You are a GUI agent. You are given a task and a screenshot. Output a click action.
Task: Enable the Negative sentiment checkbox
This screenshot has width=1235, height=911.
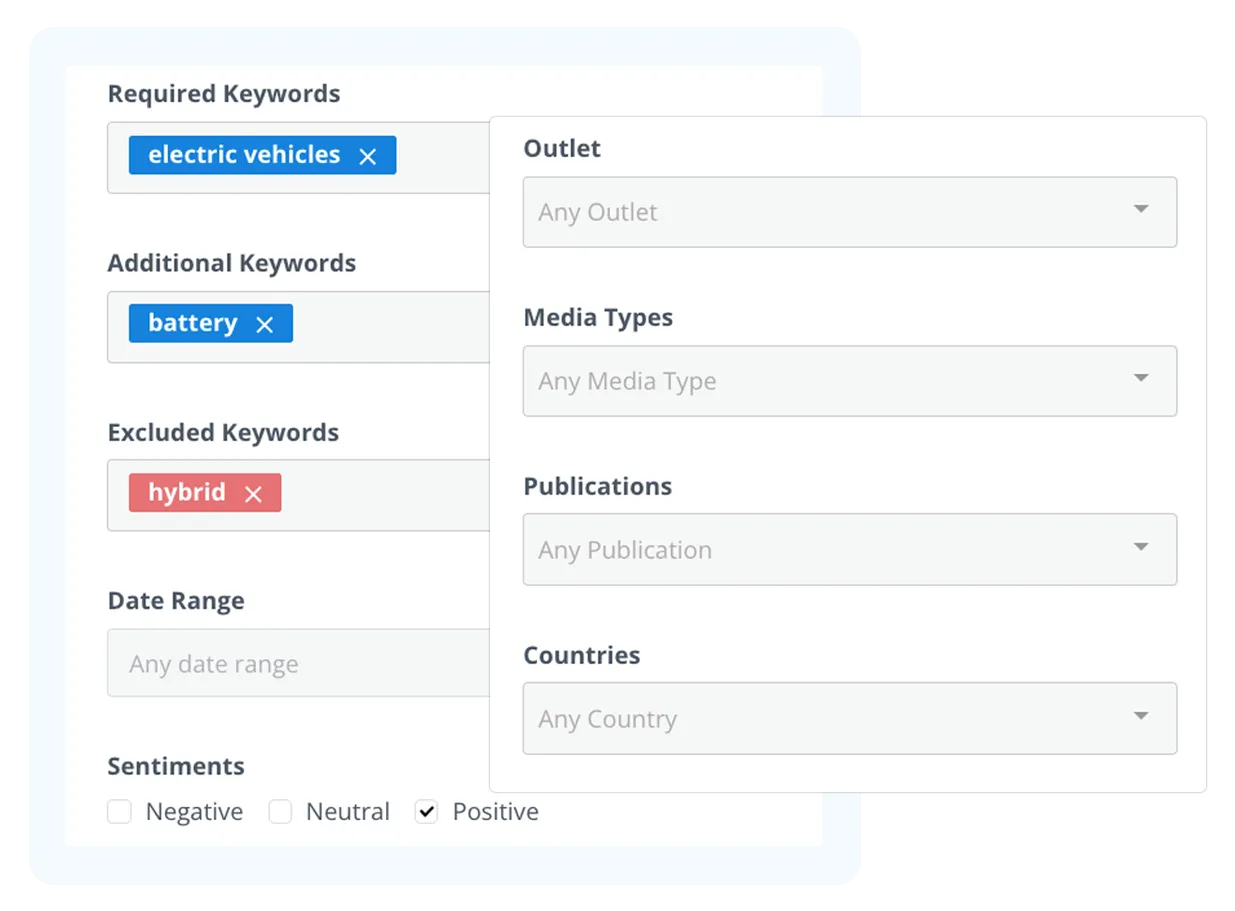120,812
